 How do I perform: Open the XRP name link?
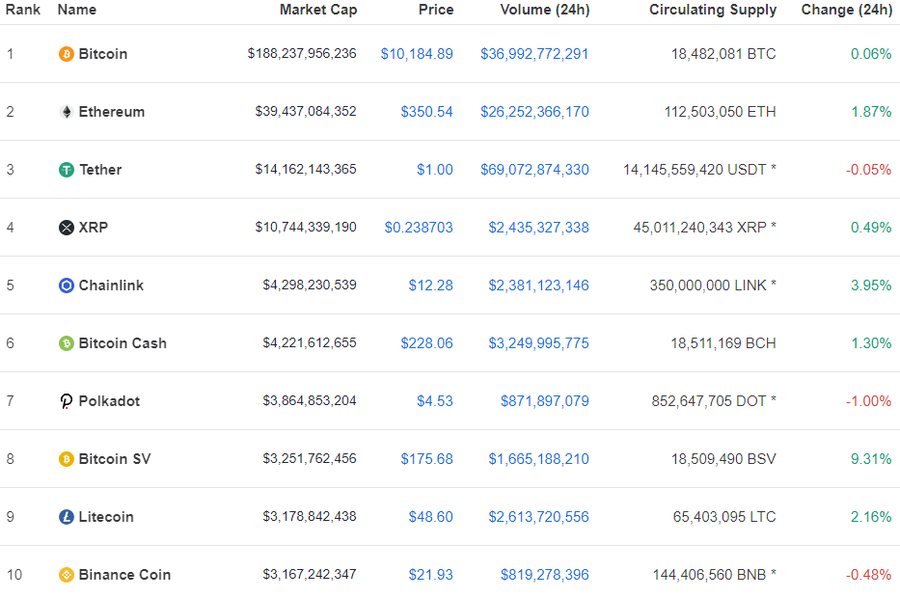tap(93, 228)
